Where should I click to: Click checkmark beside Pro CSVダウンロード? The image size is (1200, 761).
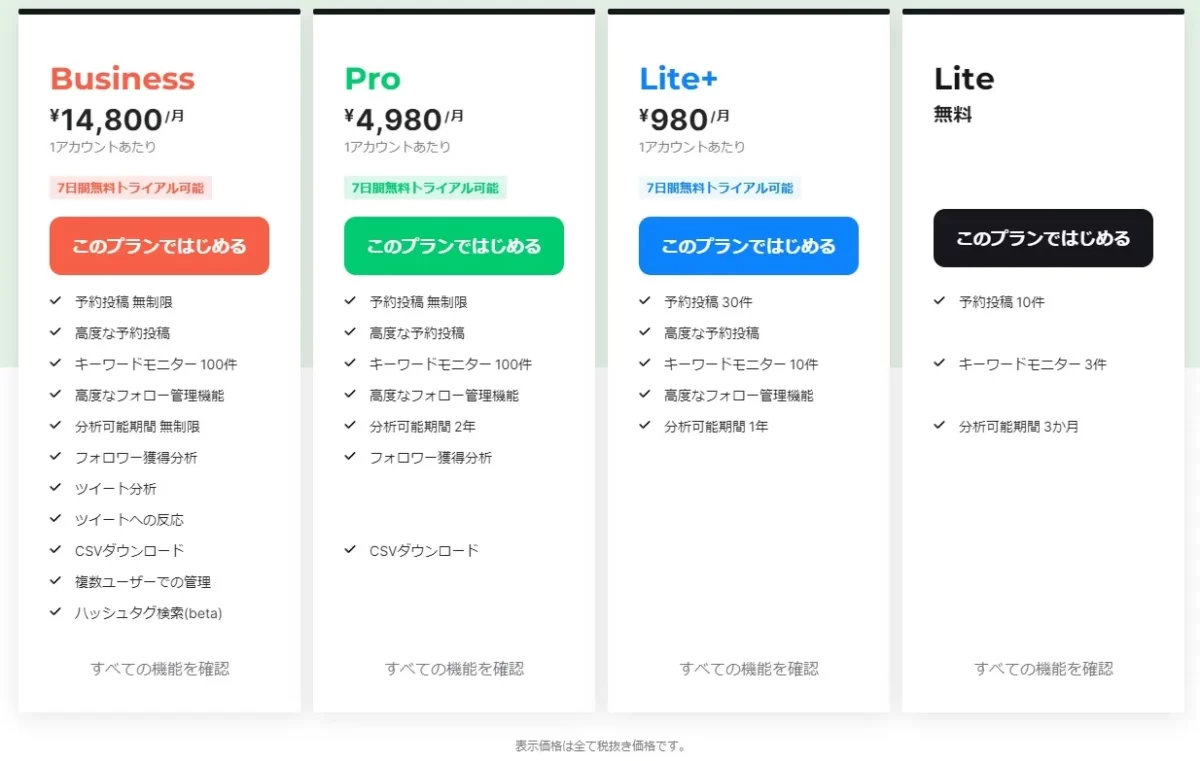pos(350,550)
